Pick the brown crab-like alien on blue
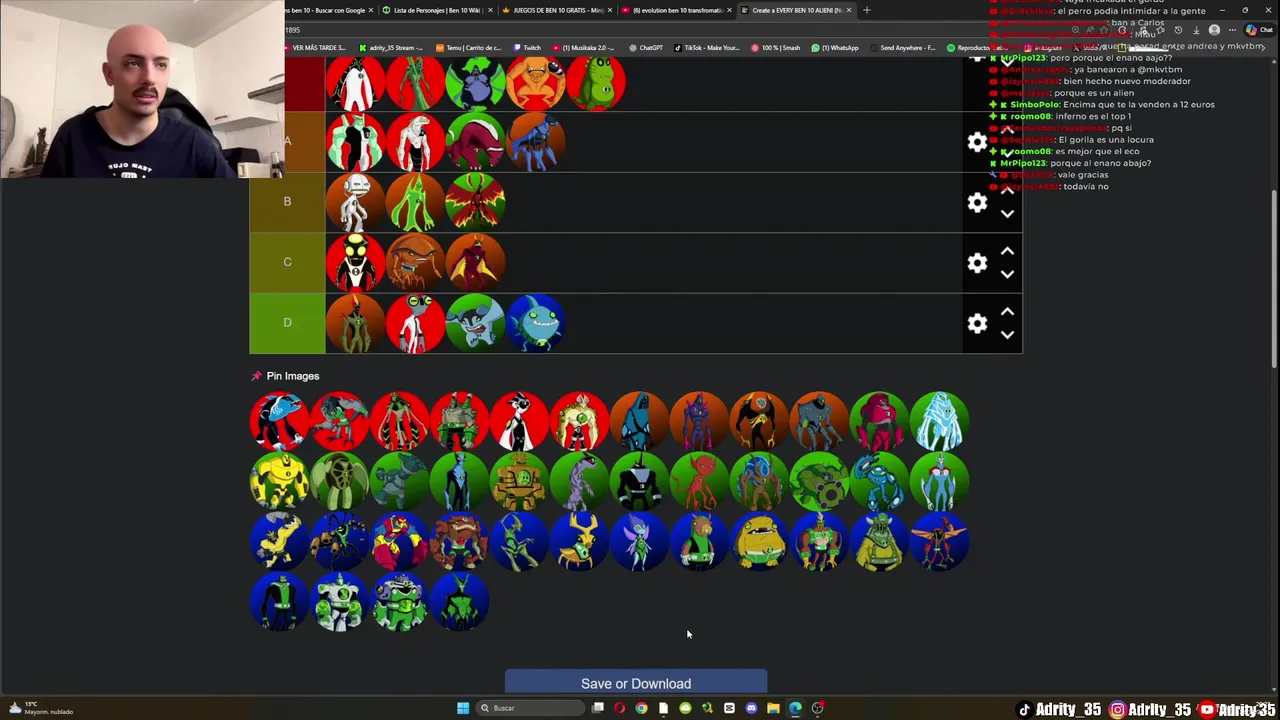This screenshot has height=720, width=1280. click(x=459, y=541)
